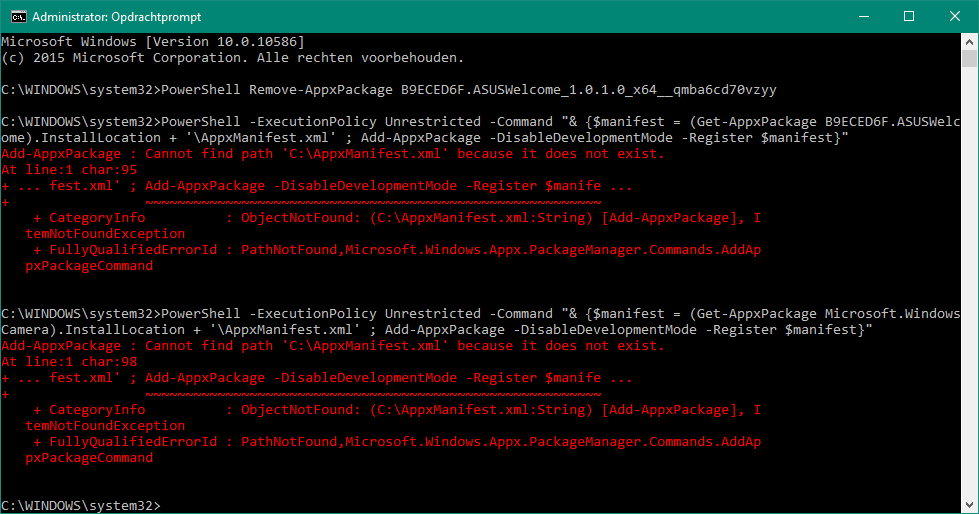Click the scrollbar up arrow
Viewport: 979px width, 514px height.
(x=969, y=42)
